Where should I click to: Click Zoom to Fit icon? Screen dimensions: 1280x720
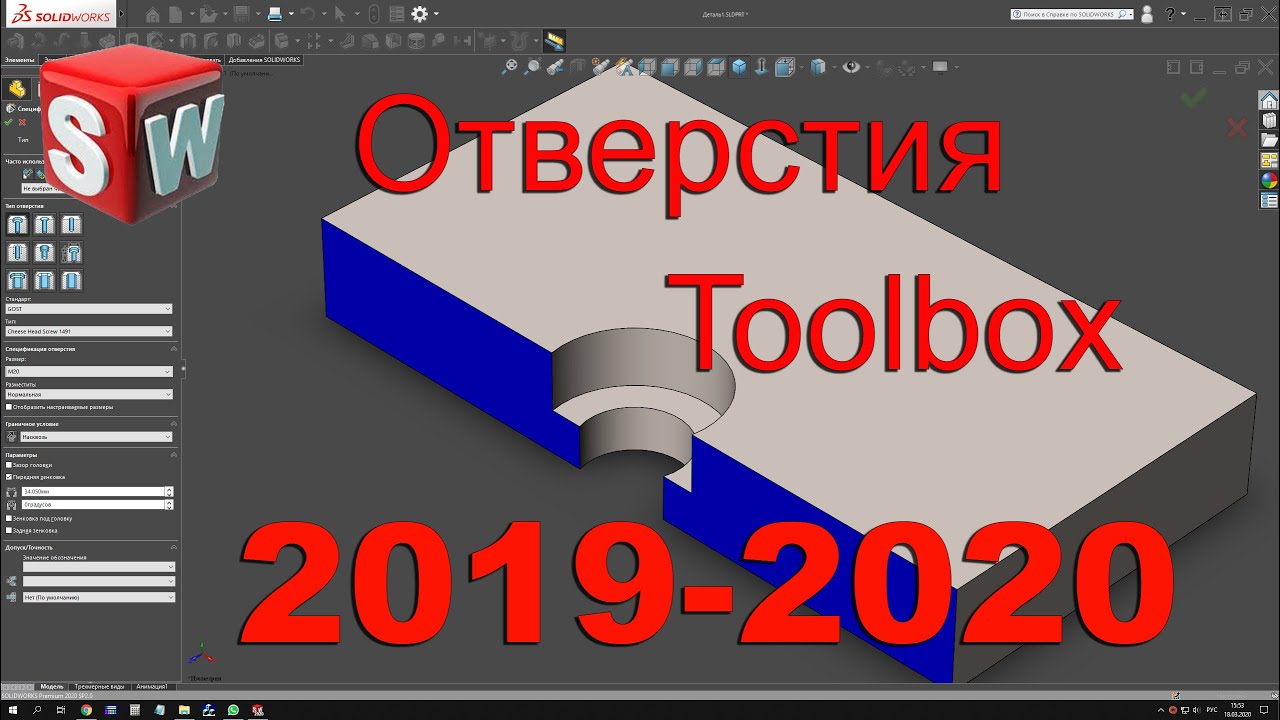pyautogui.click(x=510, y=67)
